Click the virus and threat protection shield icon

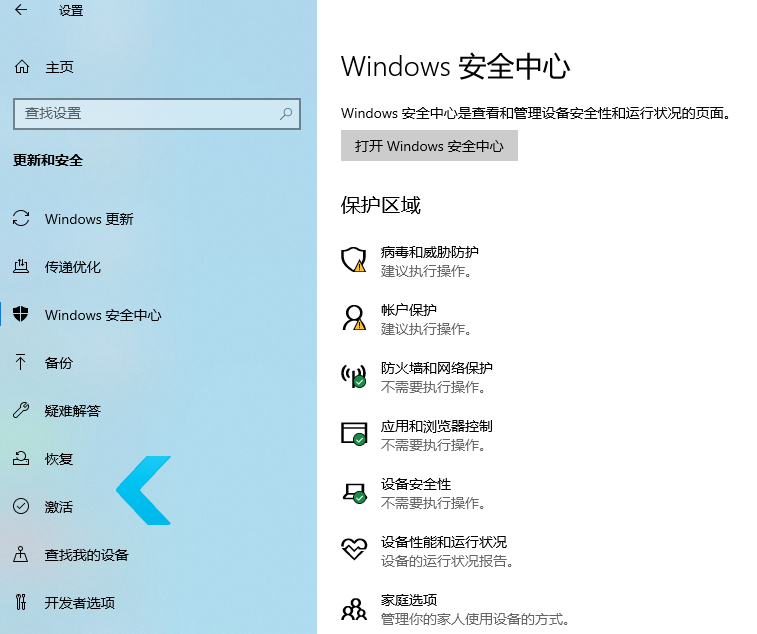click(354, 261)
